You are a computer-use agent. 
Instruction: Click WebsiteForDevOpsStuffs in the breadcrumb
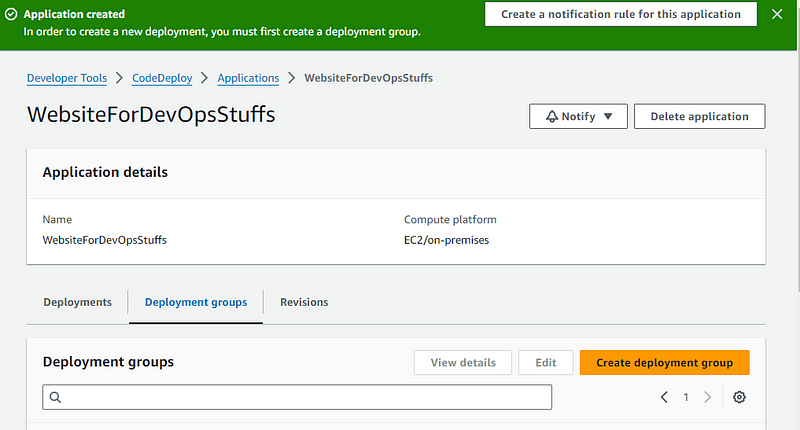point(368,78)
